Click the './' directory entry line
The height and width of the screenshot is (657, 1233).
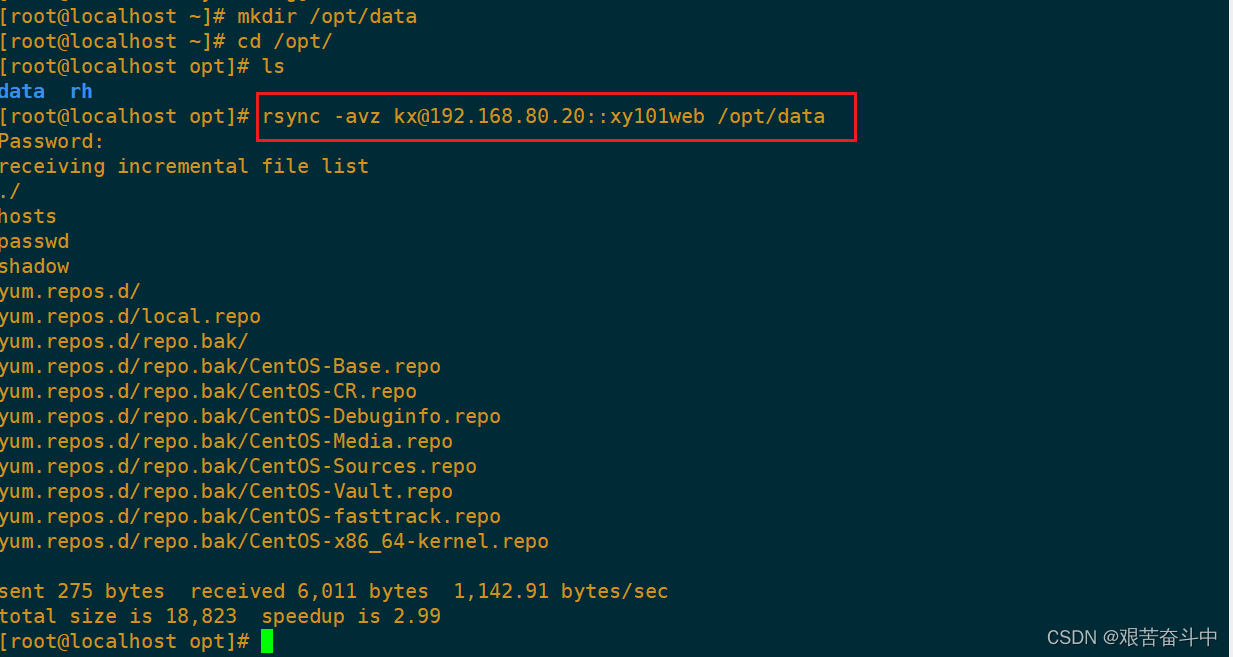pos(10,191)
